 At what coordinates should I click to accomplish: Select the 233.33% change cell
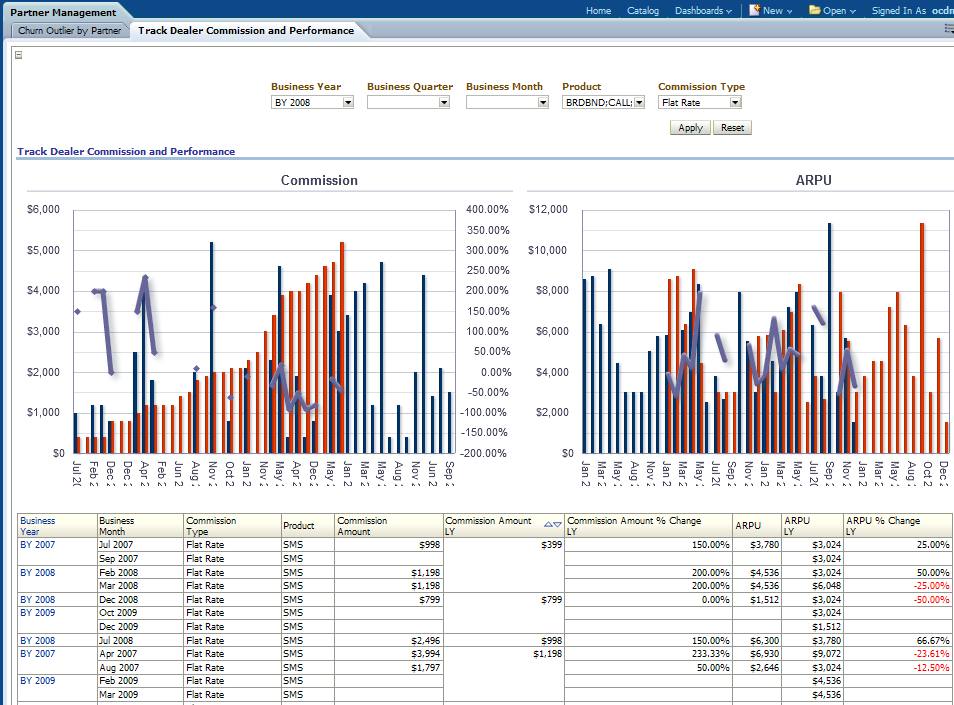tap(649, 654)
